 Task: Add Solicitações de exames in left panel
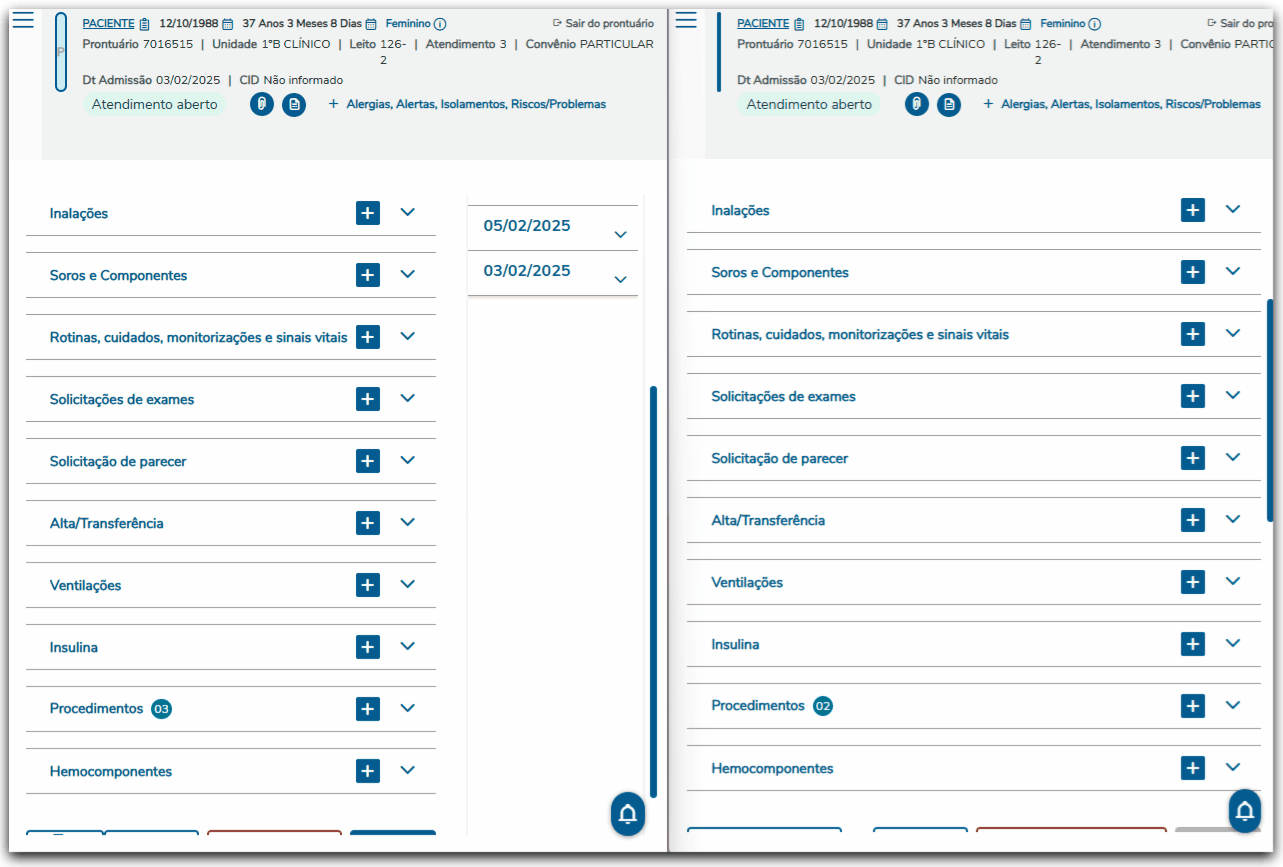(x=368, y=399)
